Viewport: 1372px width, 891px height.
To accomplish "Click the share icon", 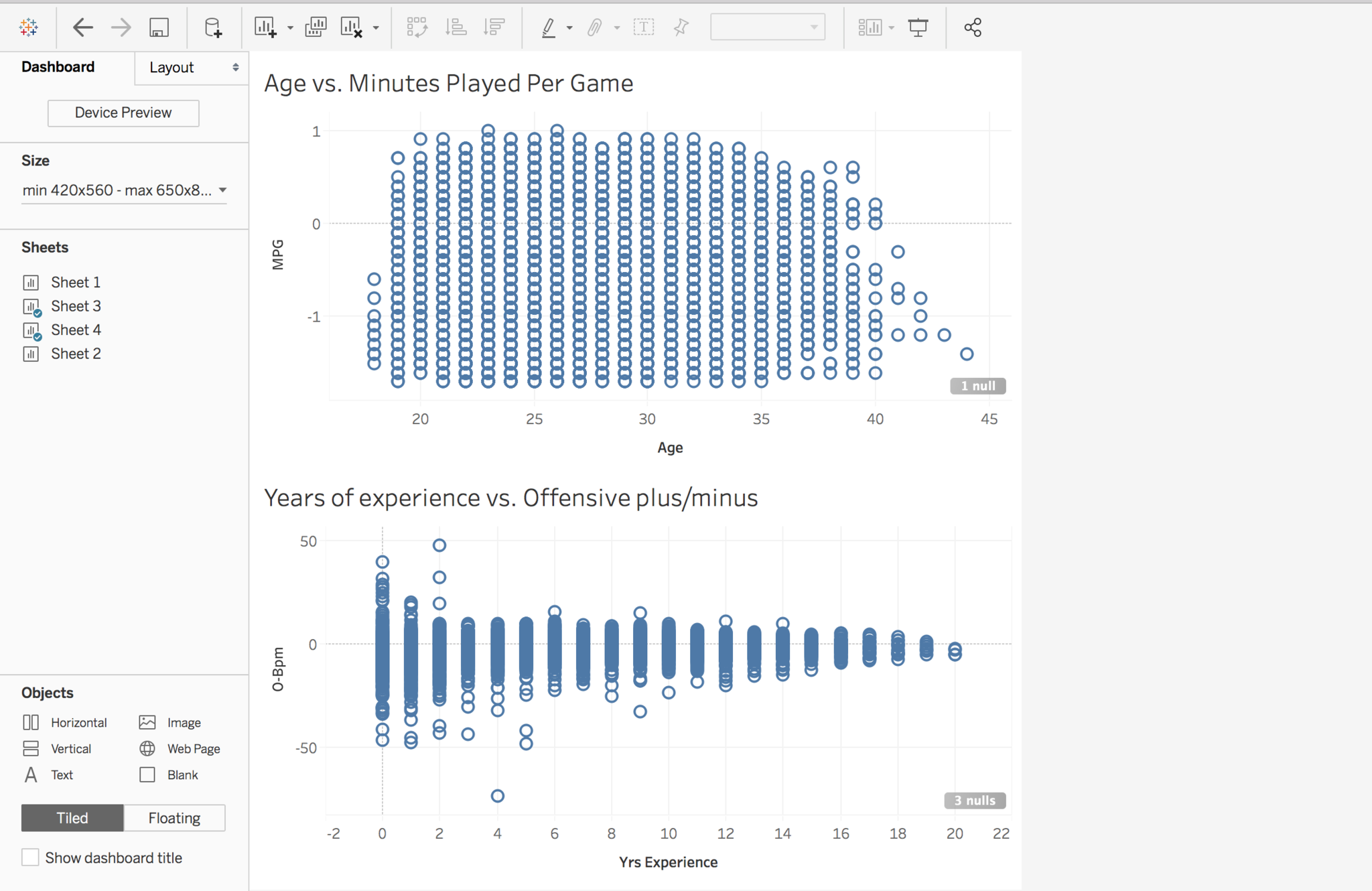I will [973, 27].
